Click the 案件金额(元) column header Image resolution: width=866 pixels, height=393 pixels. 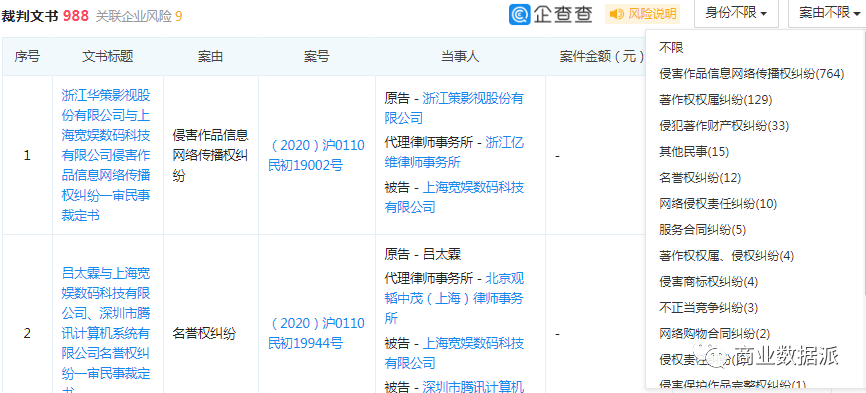pos(602,56)
